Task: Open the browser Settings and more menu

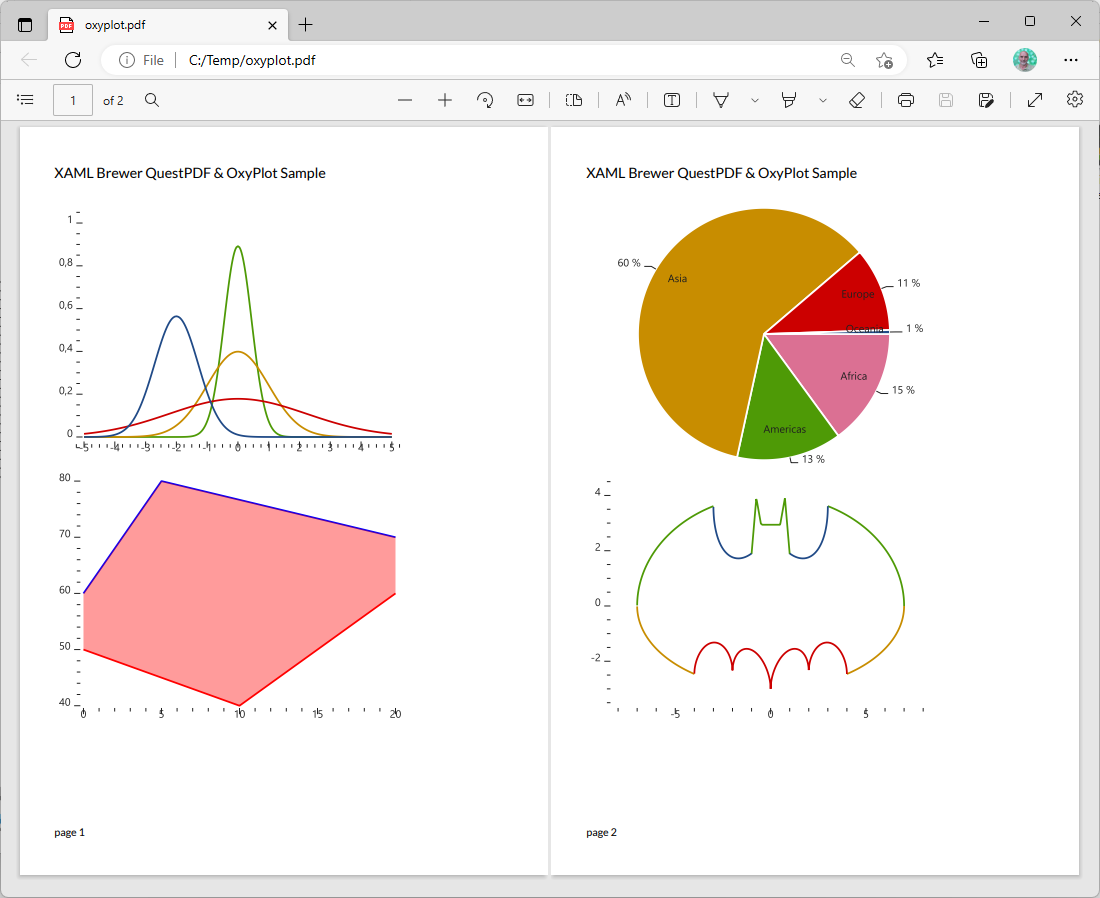Action: 1071,60
